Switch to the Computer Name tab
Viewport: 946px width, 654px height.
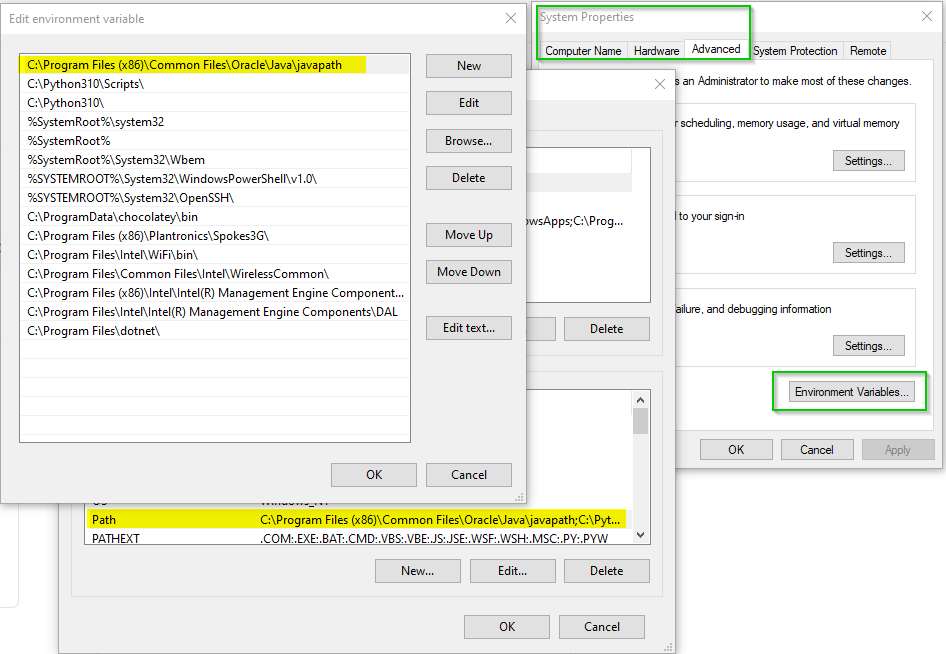pos(582,50)
